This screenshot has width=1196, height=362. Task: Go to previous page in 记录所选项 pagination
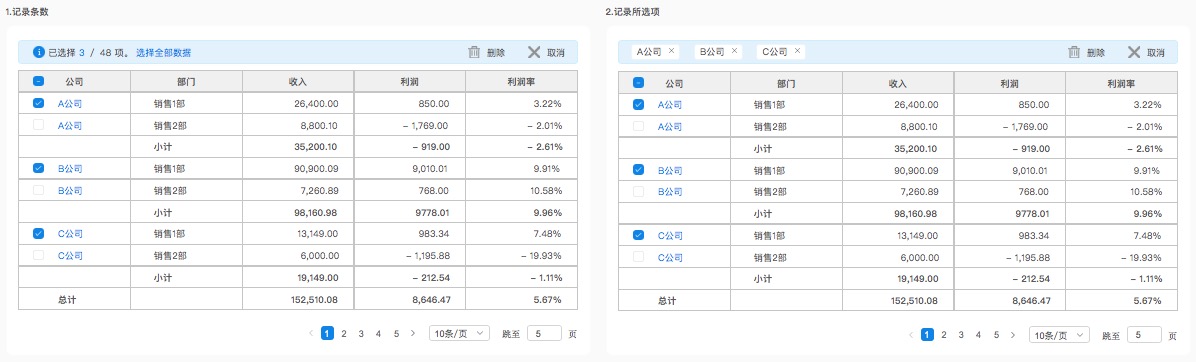911,334
